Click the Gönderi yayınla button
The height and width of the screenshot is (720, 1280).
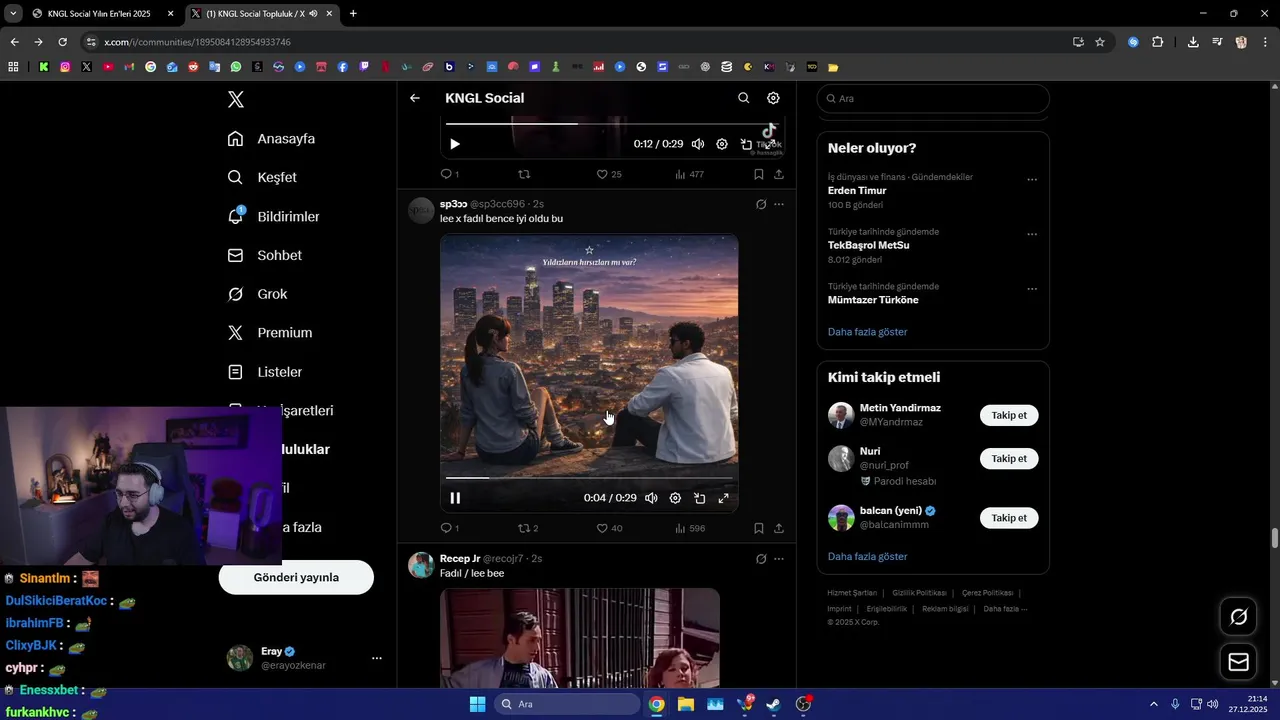coord(296,577)
